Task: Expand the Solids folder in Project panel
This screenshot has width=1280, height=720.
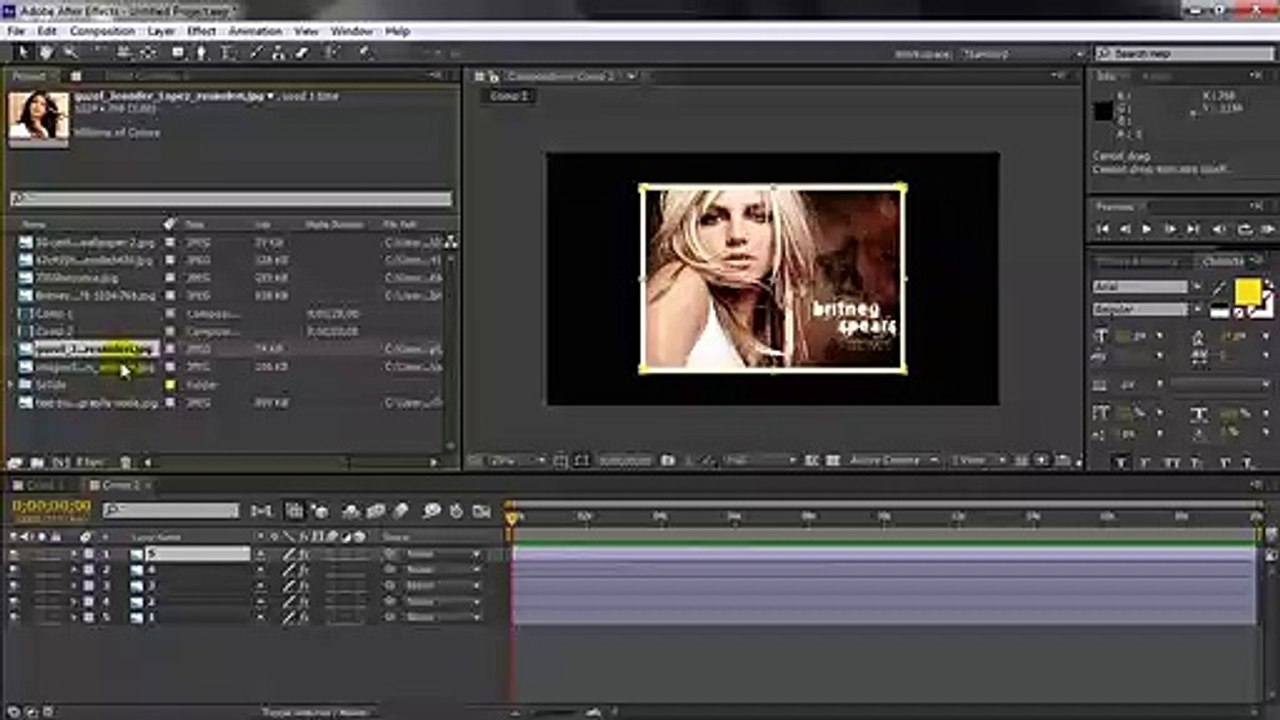Action: coord(12,385)
